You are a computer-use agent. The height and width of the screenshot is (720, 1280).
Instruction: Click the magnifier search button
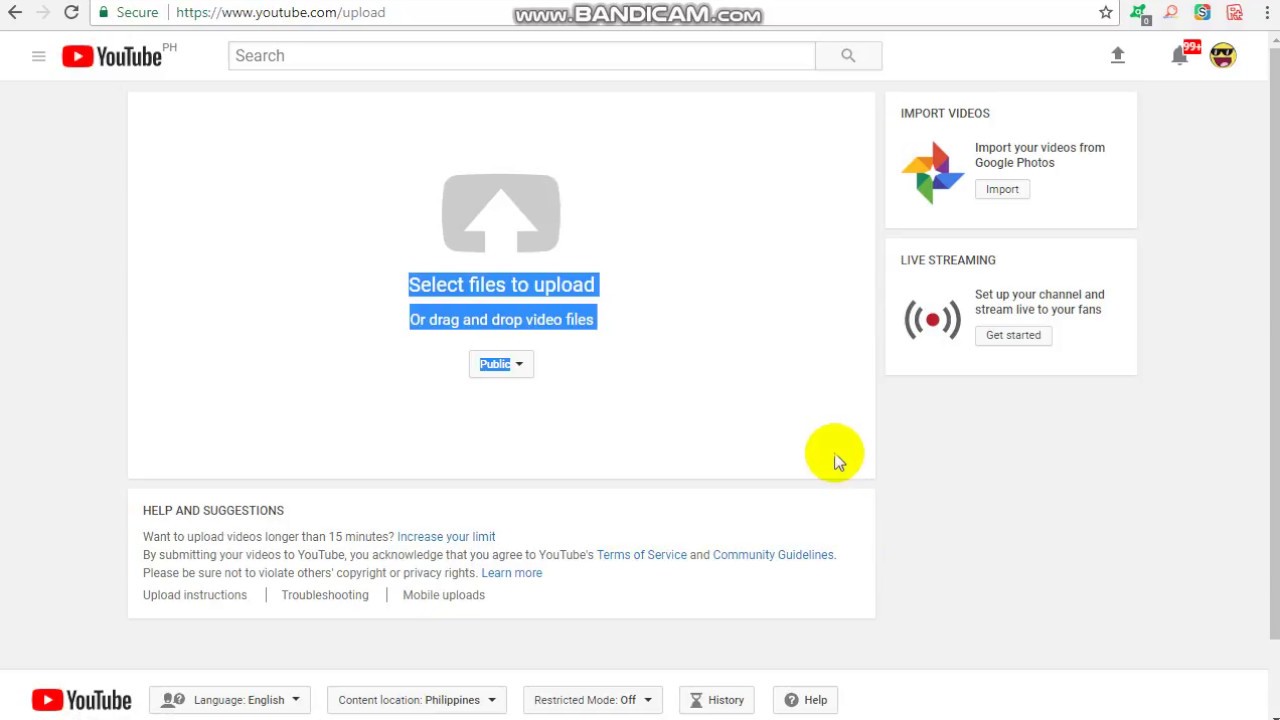848,56
